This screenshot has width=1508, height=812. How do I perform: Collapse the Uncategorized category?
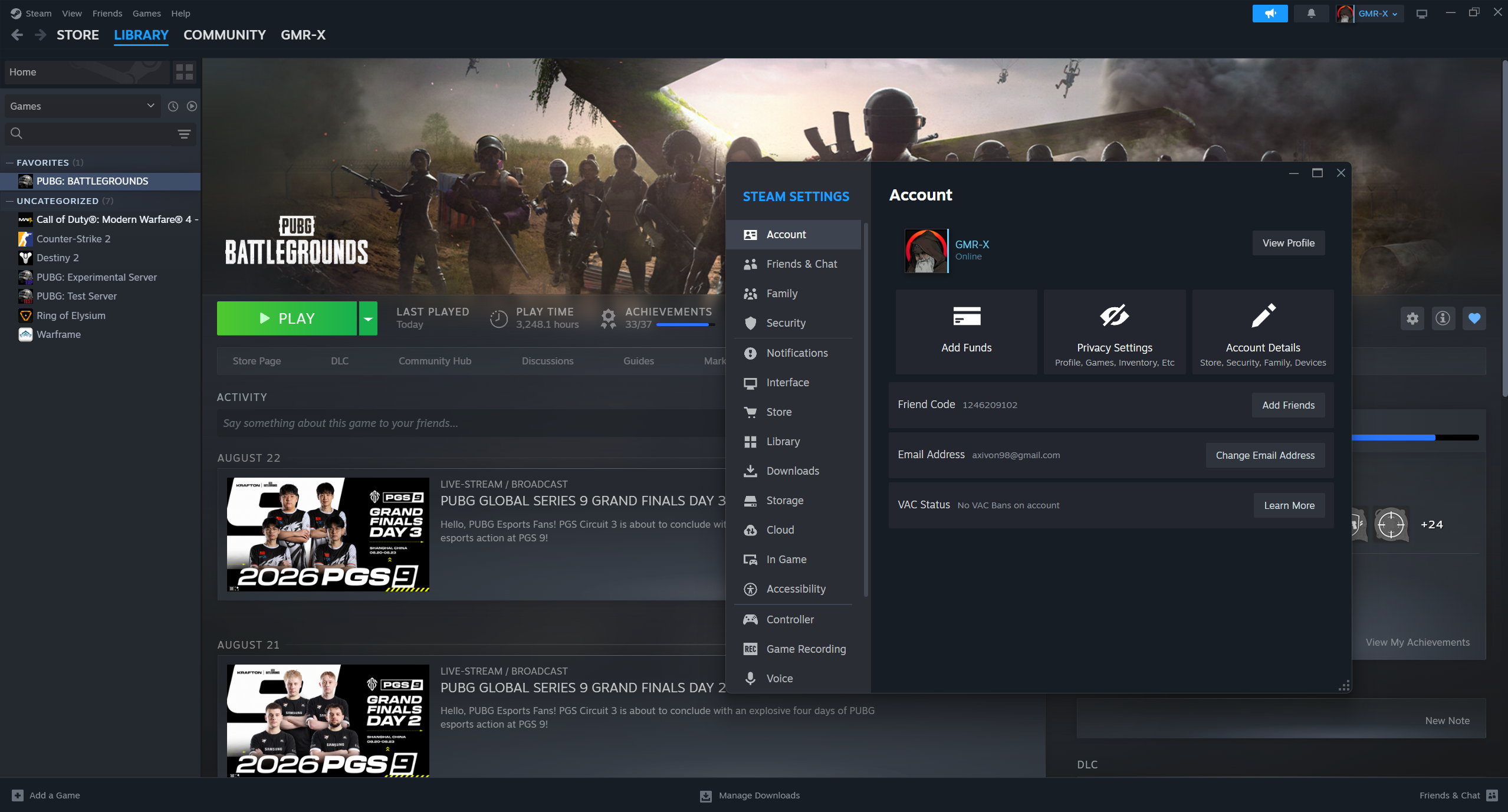(x=9, y=201)
